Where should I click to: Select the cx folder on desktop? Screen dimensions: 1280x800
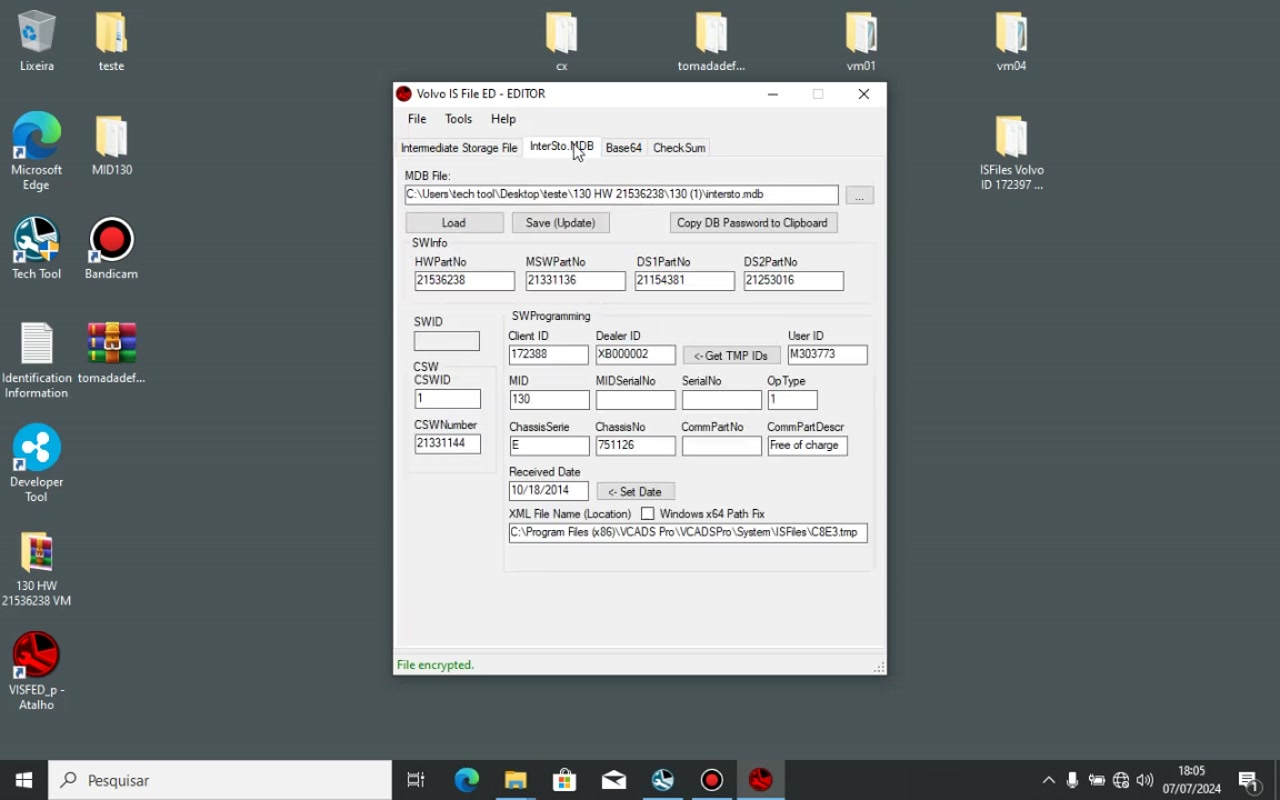click(562, 41)
